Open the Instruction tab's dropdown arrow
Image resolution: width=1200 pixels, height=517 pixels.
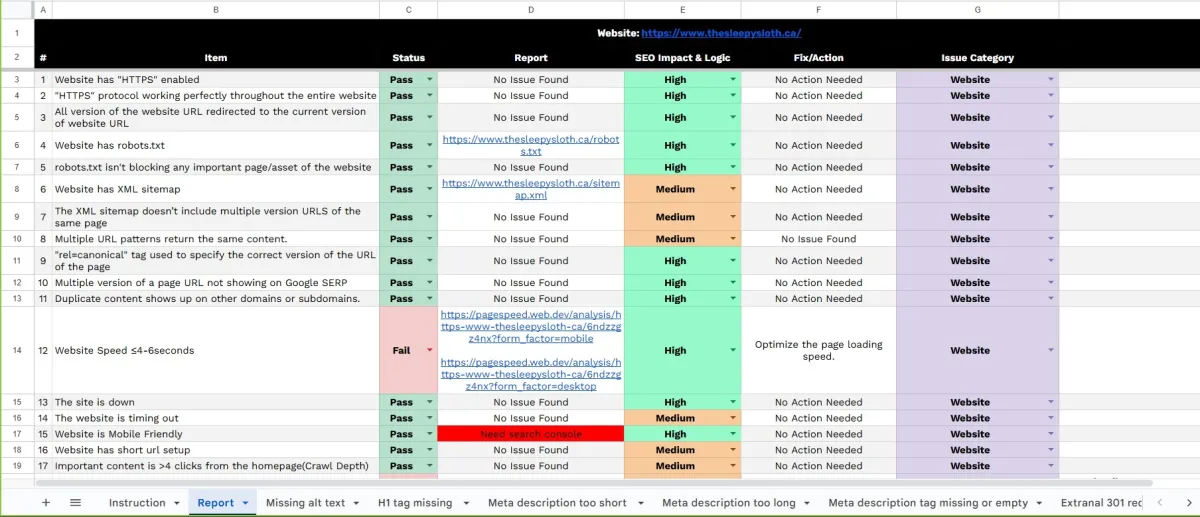[x=177, y=503]
